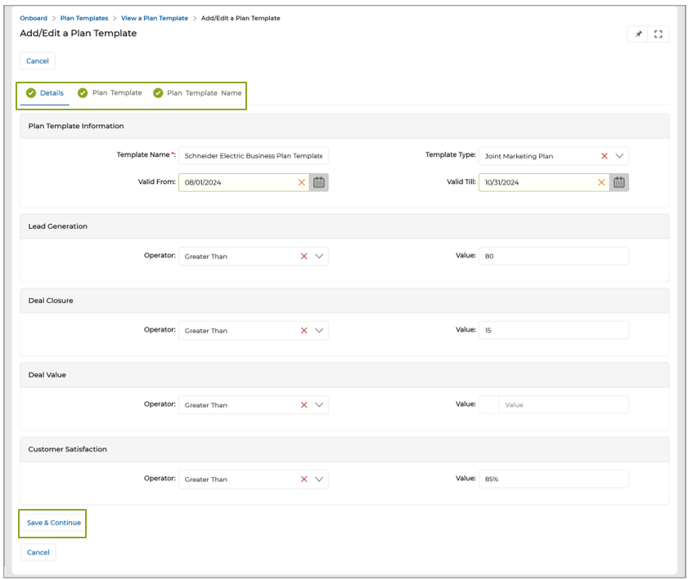
Task: Clear the Valid From date with X
Action: (x=302, y=182)
